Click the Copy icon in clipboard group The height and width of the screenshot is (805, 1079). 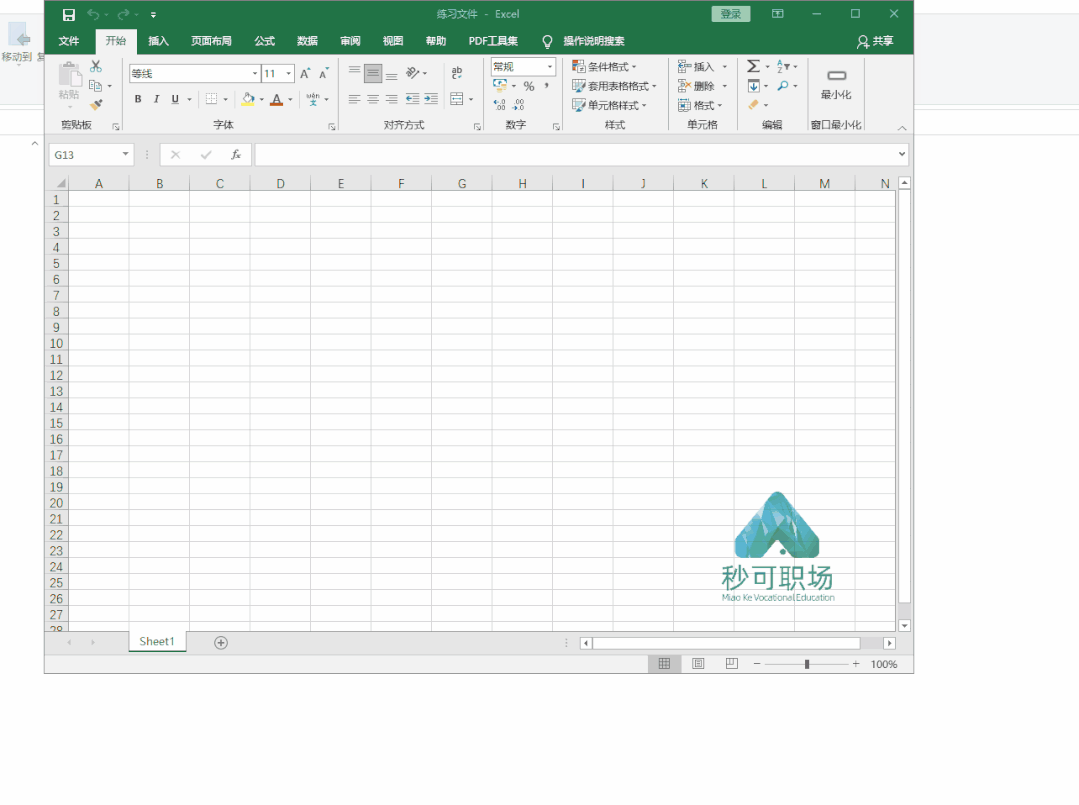tap(96, 85)
